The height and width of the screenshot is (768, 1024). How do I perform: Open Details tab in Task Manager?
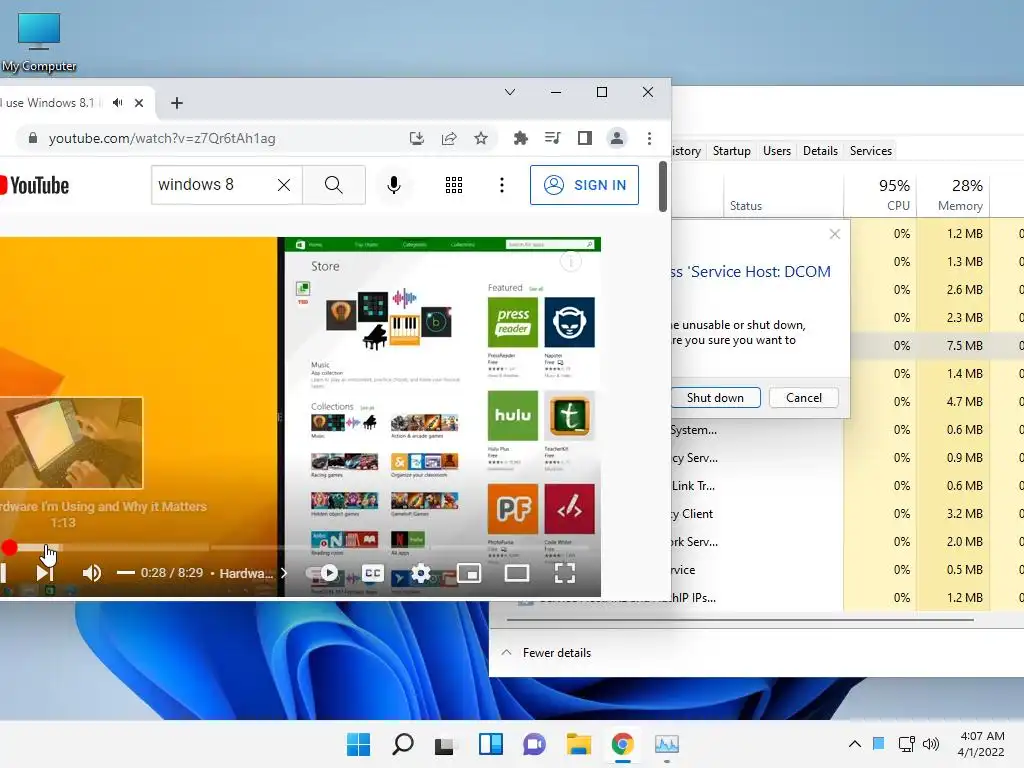(820, 151)
